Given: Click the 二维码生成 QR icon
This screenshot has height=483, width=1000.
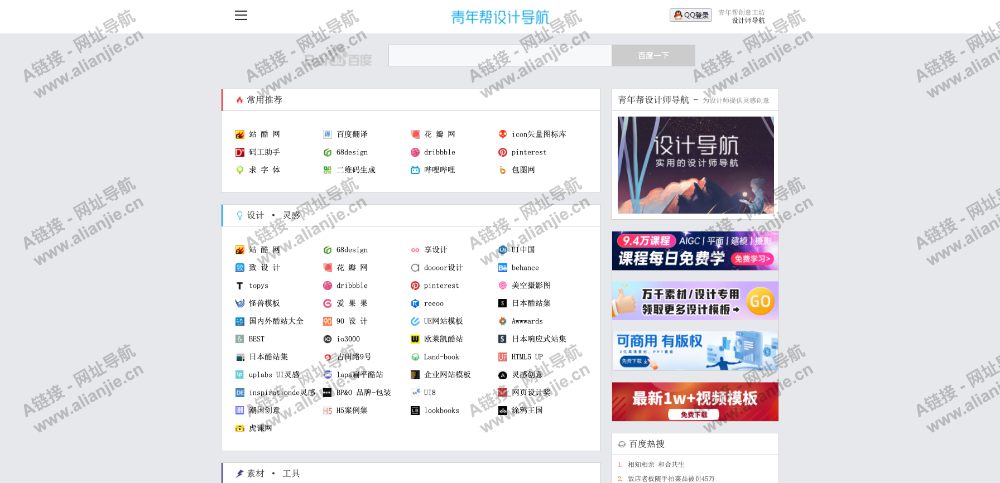Looking at the screenshot, I should [327, 170].
